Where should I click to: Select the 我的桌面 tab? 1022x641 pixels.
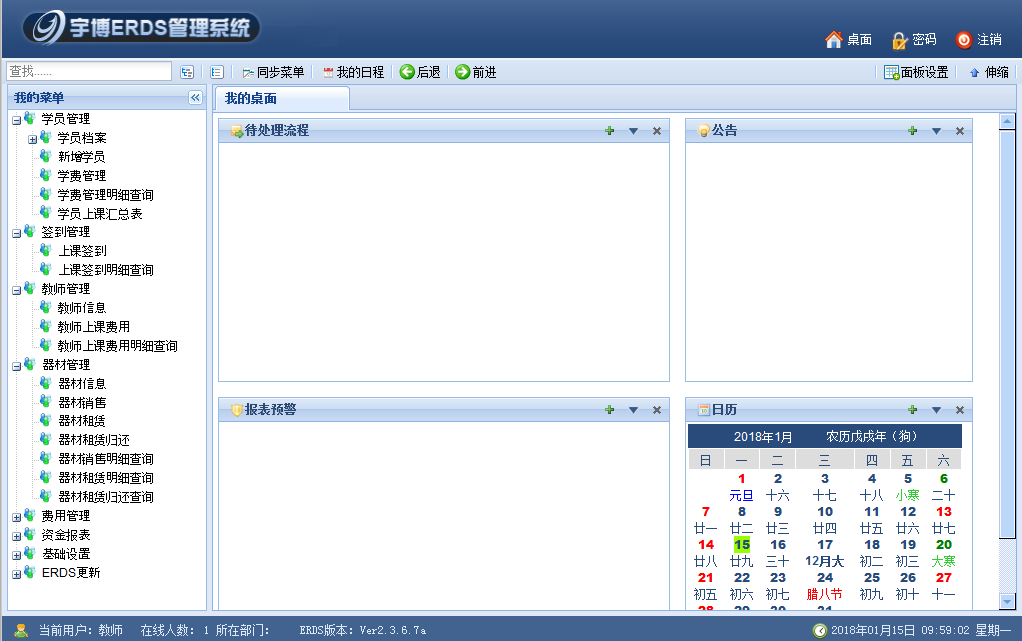(282, 98)
